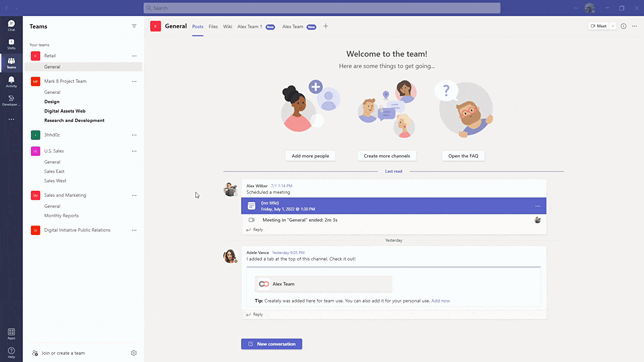Open more options for Sales and Marketing
Image resolution: width=644 pixels, height=362 pixels.
(x=134, y=196)
